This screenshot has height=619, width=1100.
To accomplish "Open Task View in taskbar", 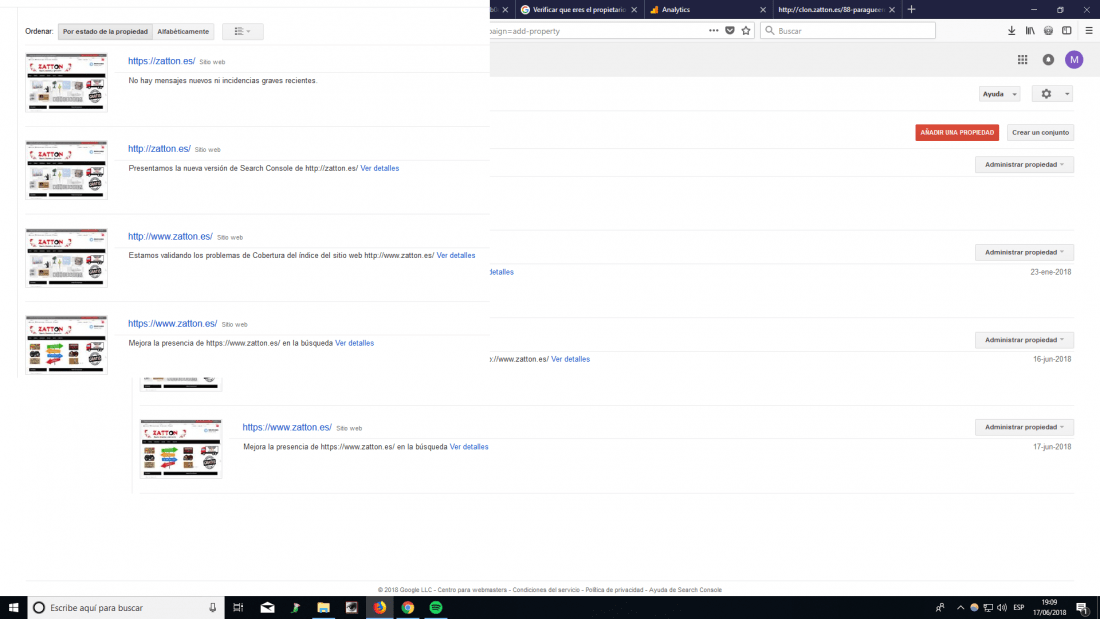I will pos(238,608).
